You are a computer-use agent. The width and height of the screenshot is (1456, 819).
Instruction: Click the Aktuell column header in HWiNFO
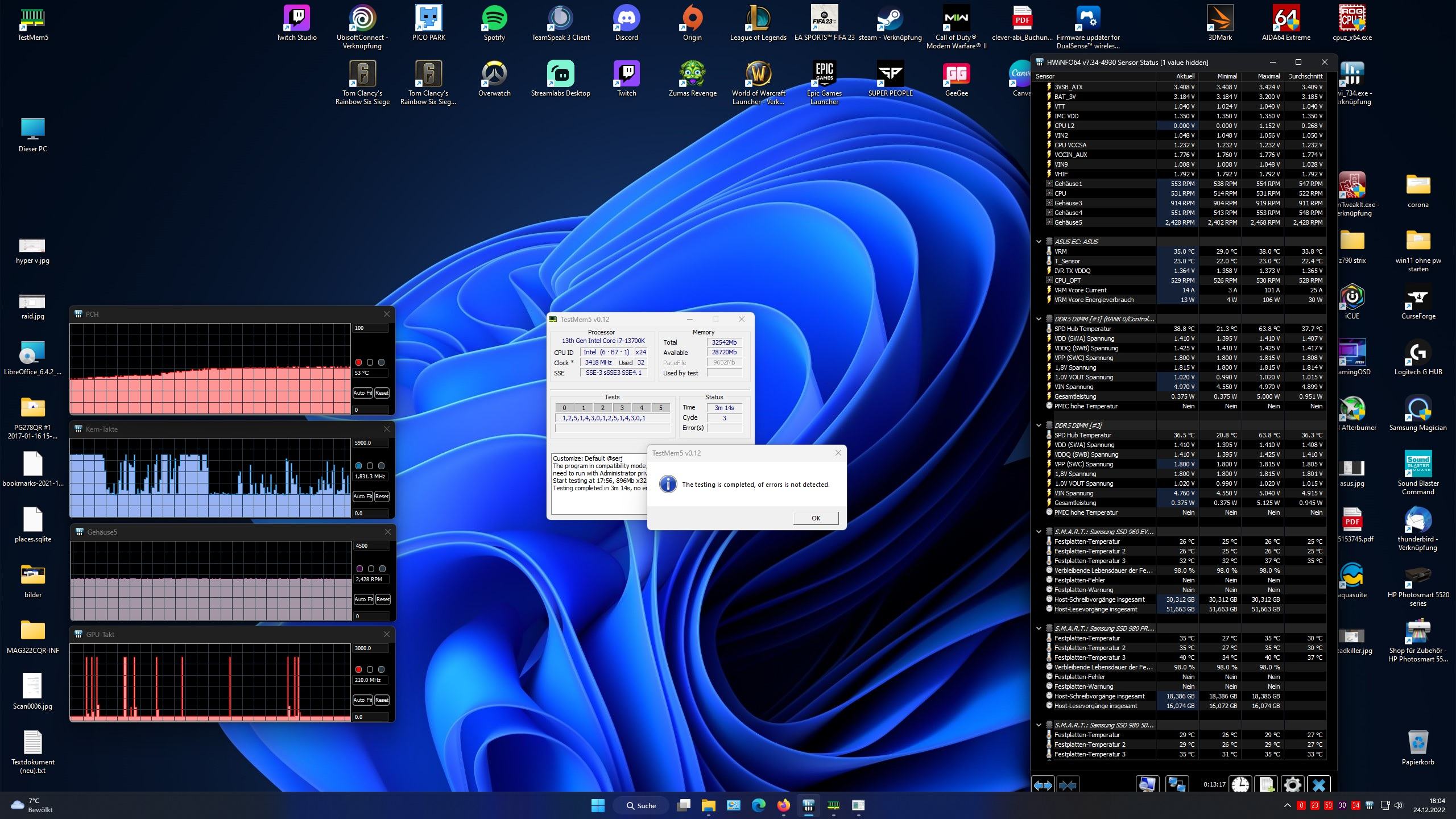coord(1185,76)
